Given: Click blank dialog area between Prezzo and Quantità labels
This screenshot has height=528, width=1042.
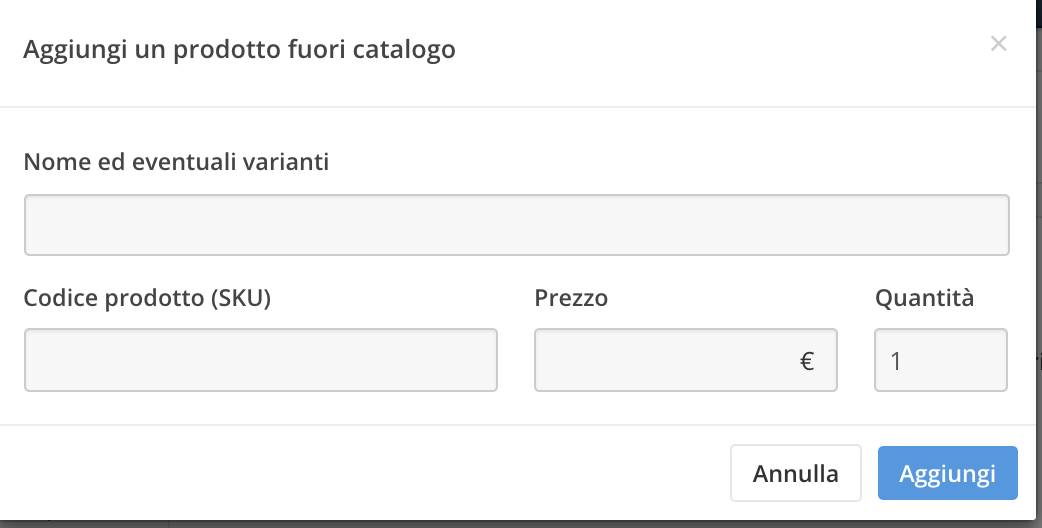Looking at the screenshot, I should pos(740,298).
